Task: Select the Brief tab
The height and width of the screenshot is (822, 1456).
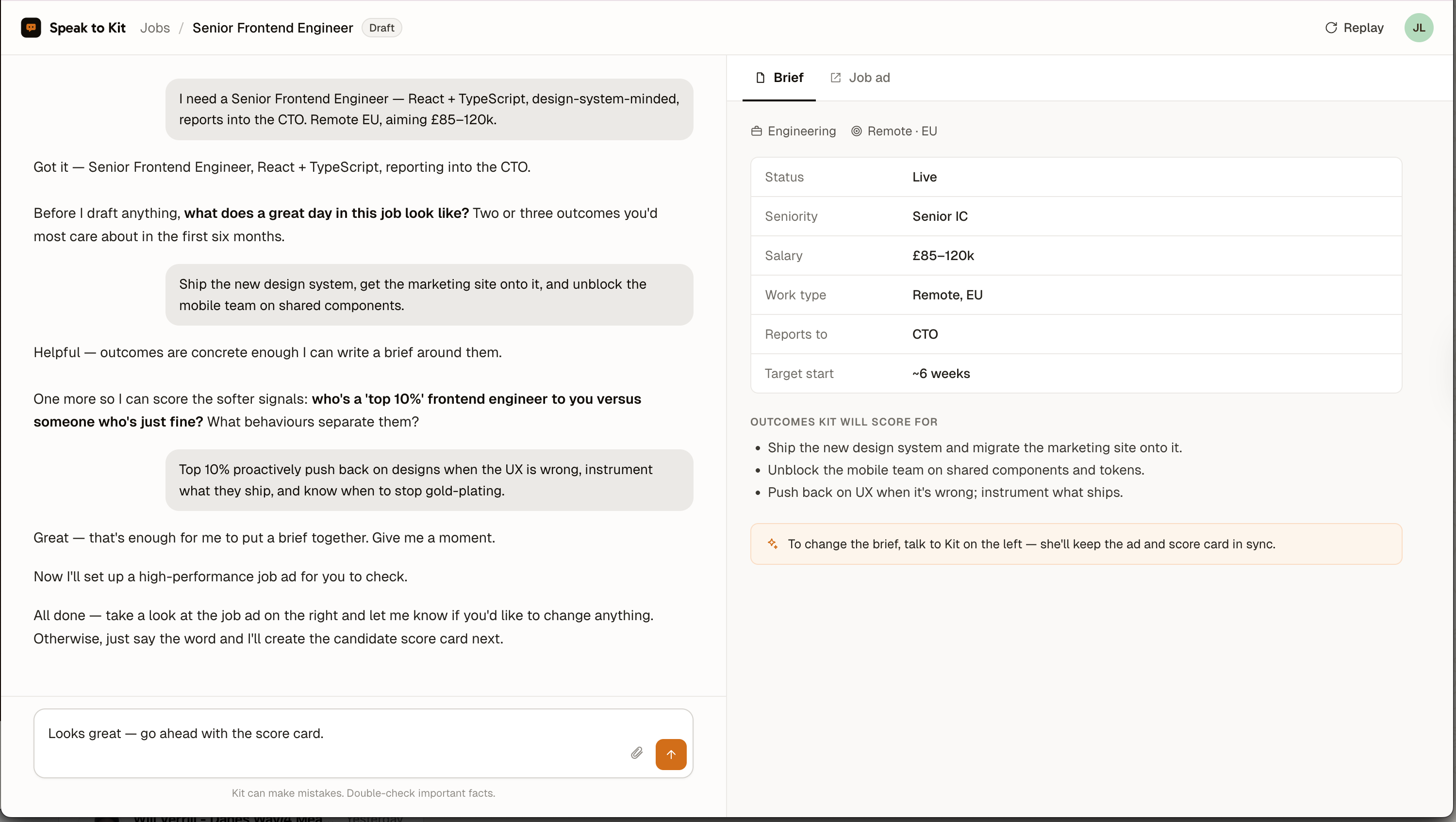Action: point(779,78)
